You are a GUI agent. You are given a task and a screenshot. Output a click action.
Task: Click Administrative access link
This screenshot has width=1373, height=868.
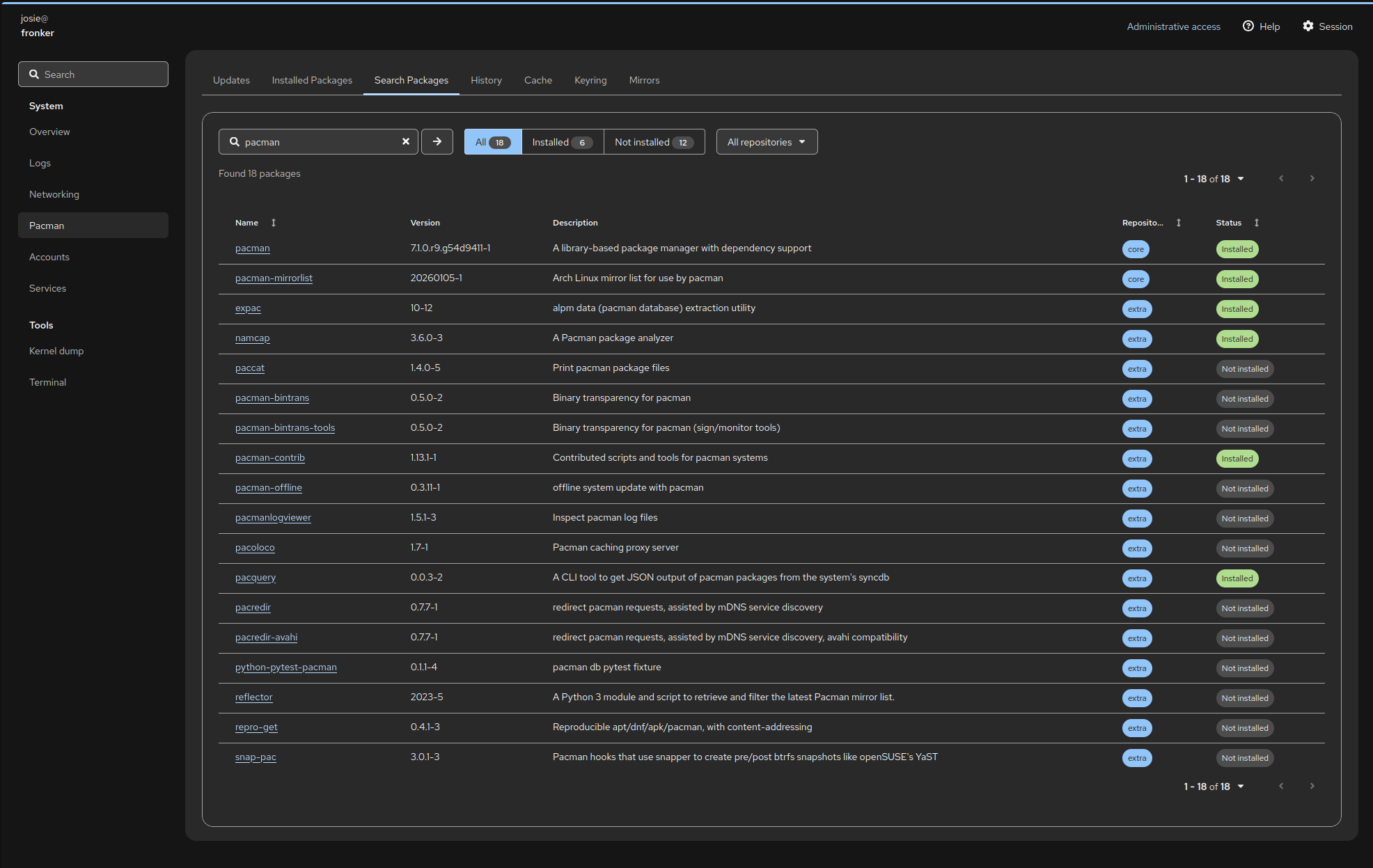(1173, 26)
